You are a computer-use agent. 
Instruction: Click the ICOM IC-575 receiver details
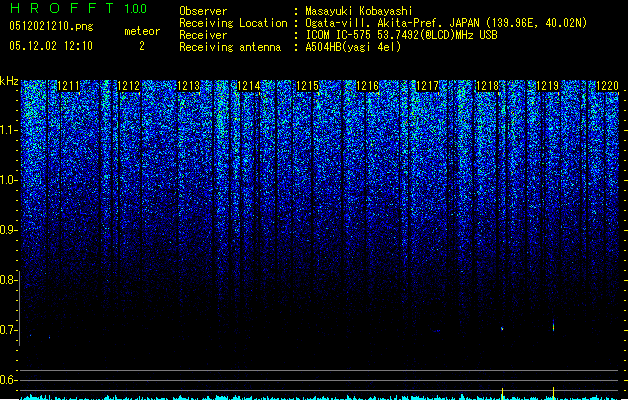[x=401, y=35]
